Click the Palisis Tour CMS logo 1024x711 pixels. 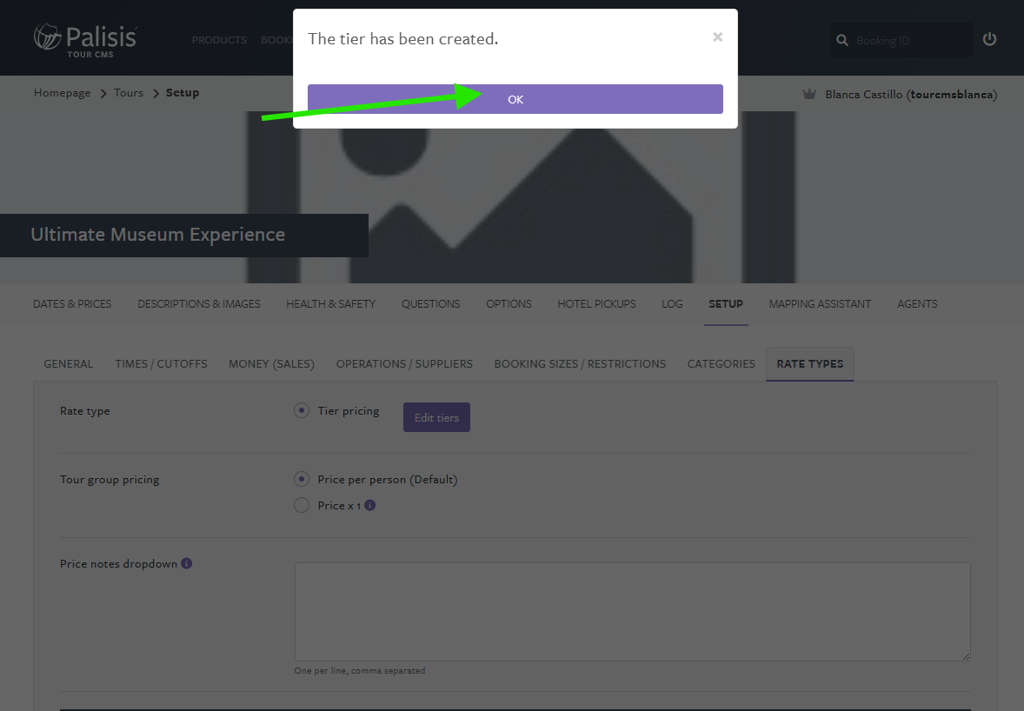click(85, 40)
